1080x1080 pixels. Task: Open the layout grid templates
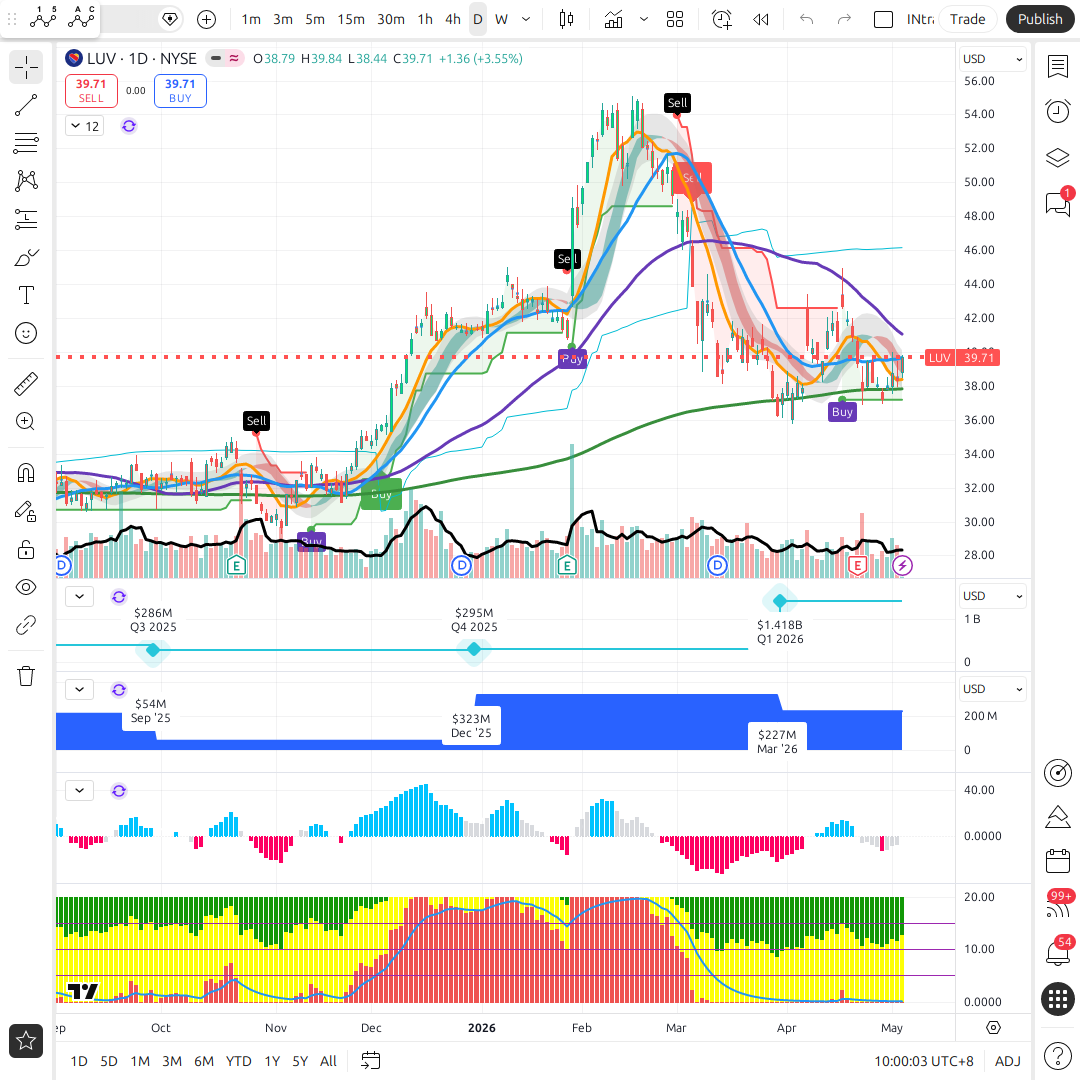(675, 19)
